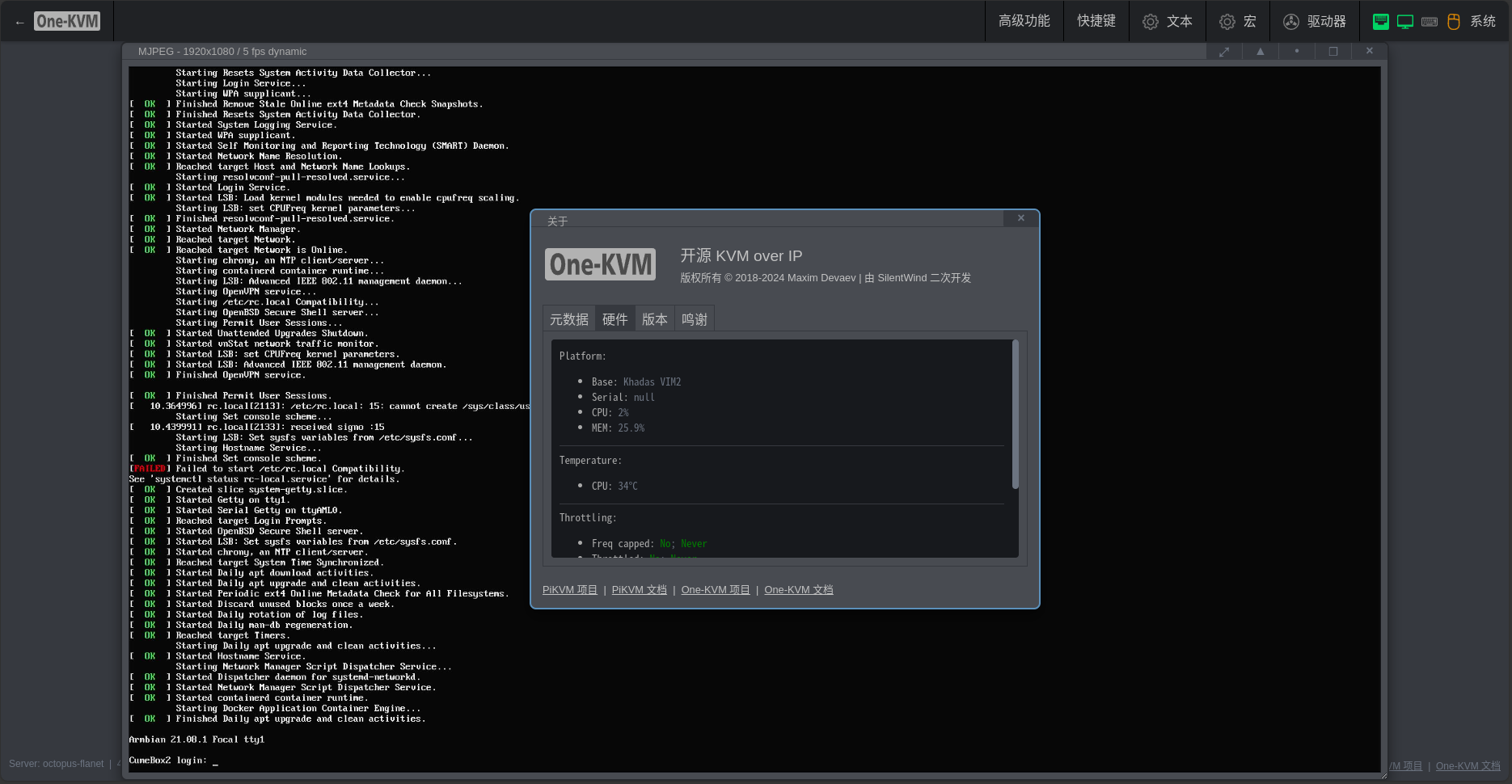Screen dimensions: 1512x784
Task: Click the diagonal-arrows fullscreen icon on stream window
Action: click(1224, 52)
